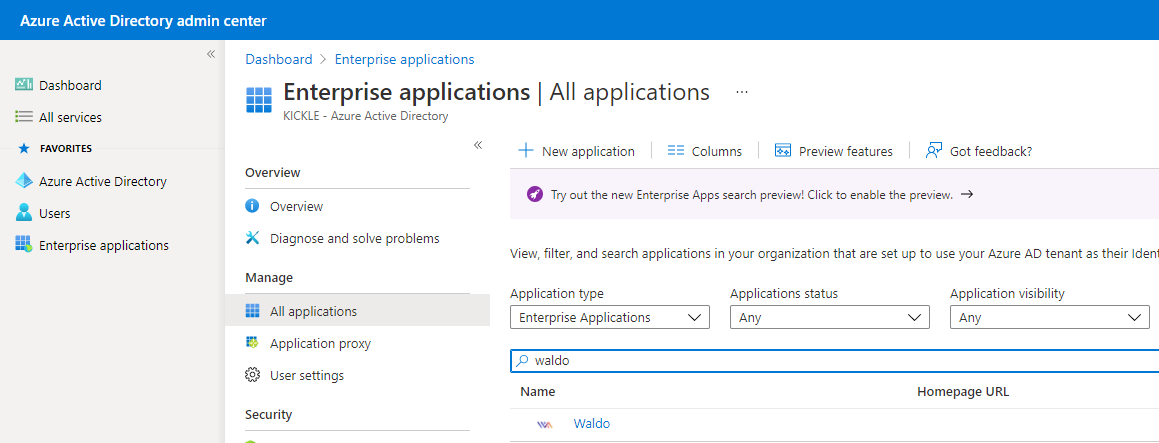This screenshot has width=1159, height=443.
Task: Click the New application button
Action: coord(577,151)
